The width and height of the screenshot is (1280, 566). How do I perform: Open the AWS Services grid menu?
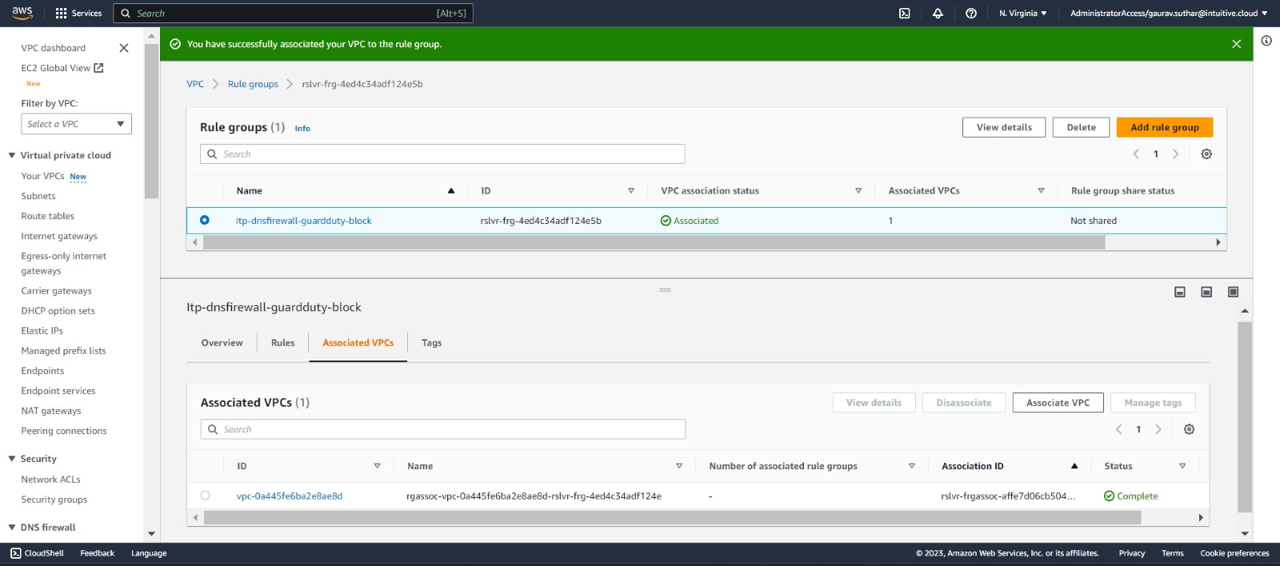point(78,13)
